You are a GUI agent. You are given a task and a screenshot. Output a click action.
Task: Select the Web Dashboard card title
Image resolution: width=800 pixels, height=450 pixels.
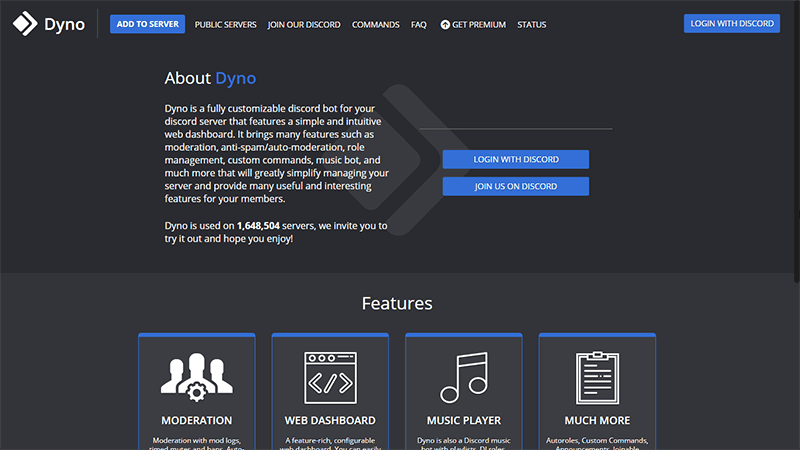[x=330, y=421]
